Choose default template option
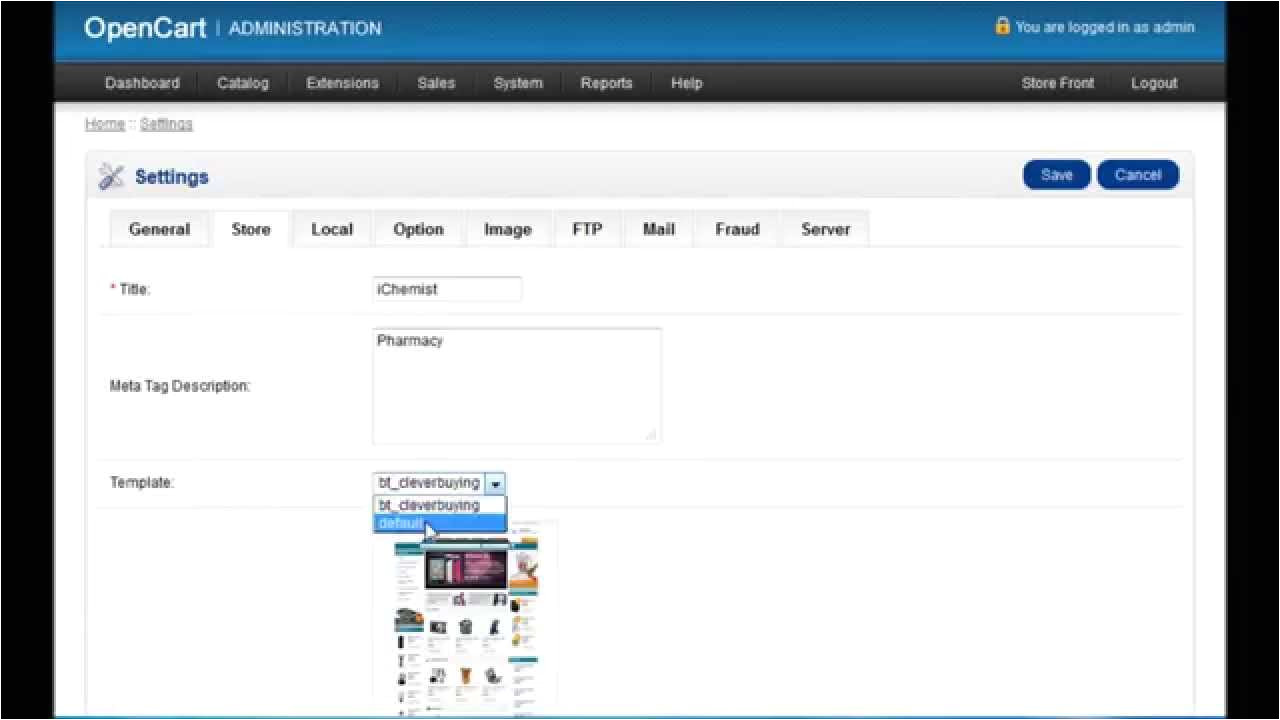This screenshot has width=1280, height=720. point(440,523)
